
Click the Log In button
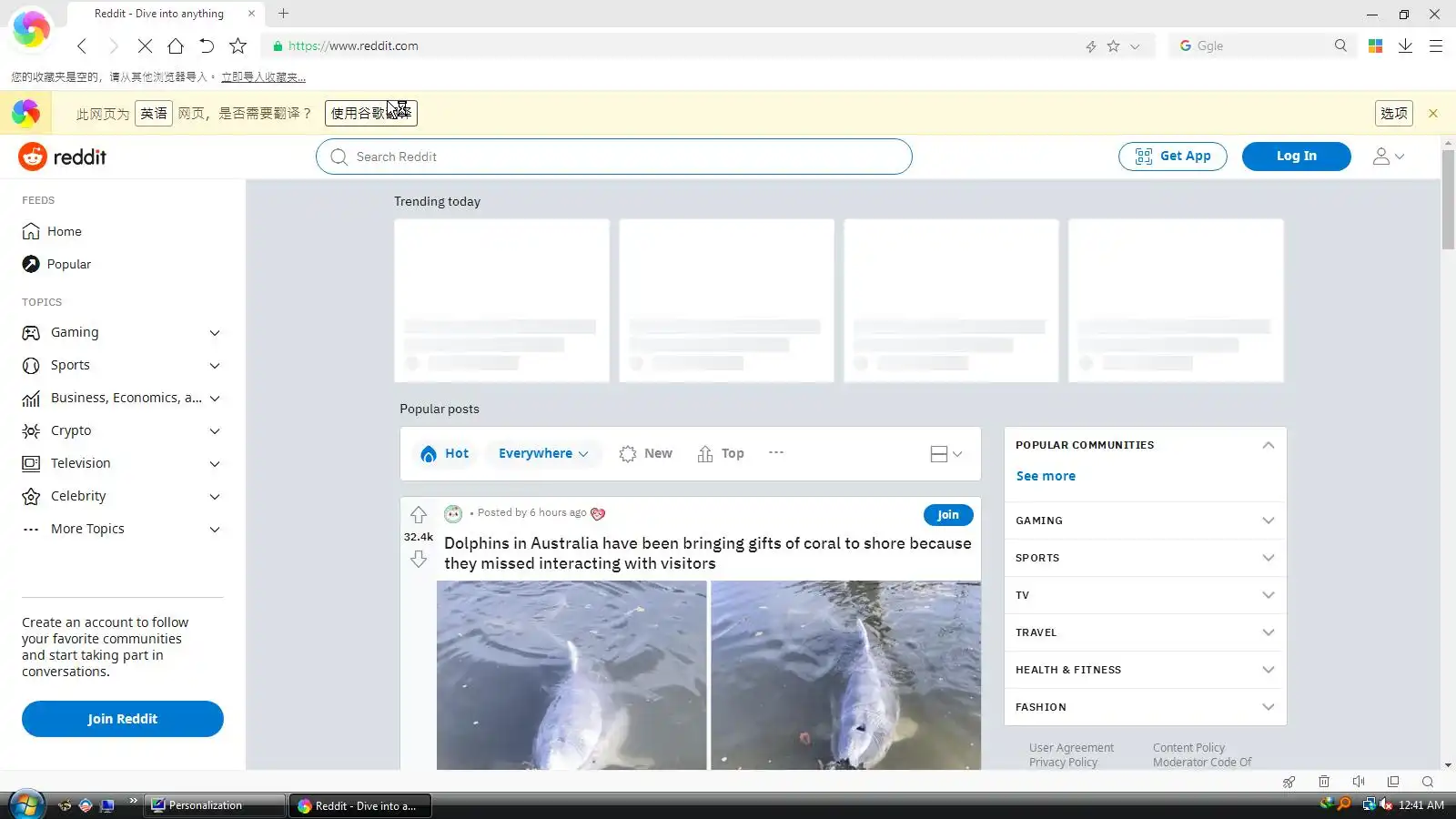1297,157
